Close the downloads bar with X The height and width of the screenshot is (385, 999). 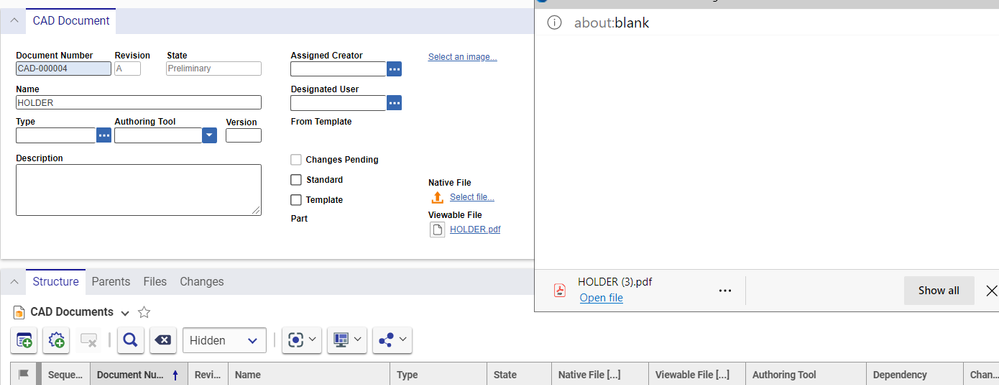pyautogui.click(x=991, y=291)
